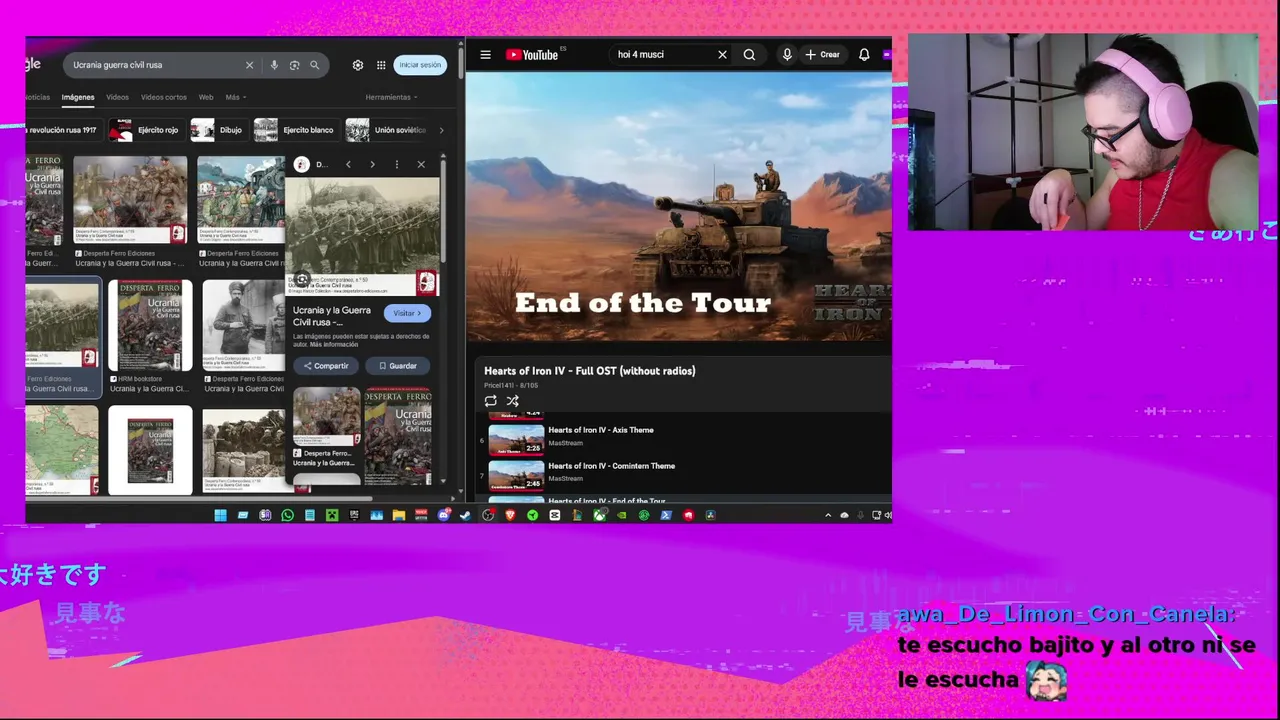
Task: Click the Compartir share button
Action: point(326,366)
